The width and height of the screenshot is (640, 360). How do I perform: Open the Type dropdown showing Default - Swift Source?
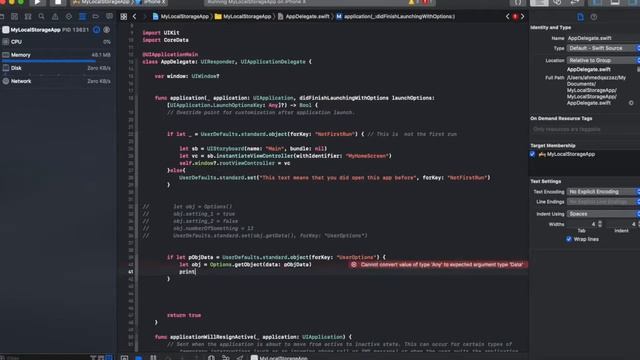[603, 48]
